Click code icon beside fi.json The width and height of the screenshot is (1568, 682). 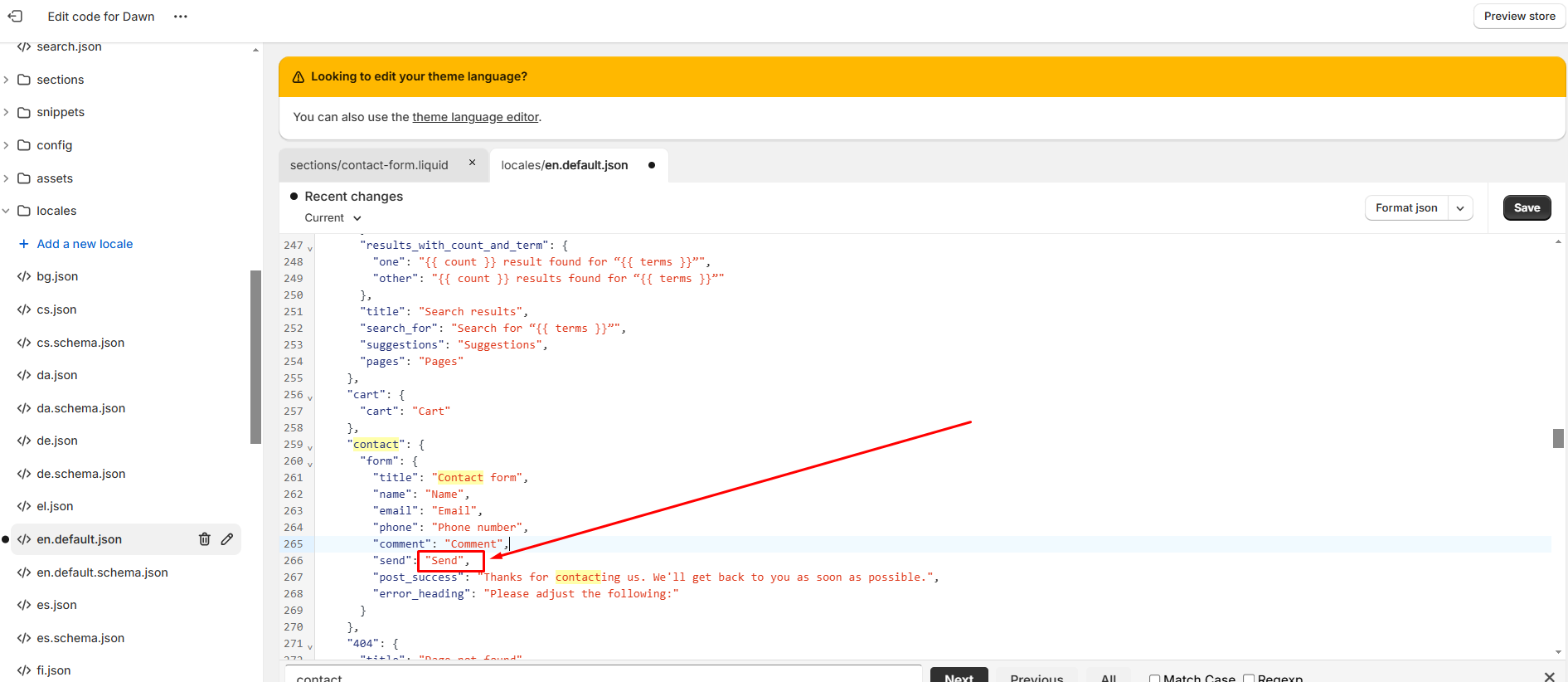[24, 670]
